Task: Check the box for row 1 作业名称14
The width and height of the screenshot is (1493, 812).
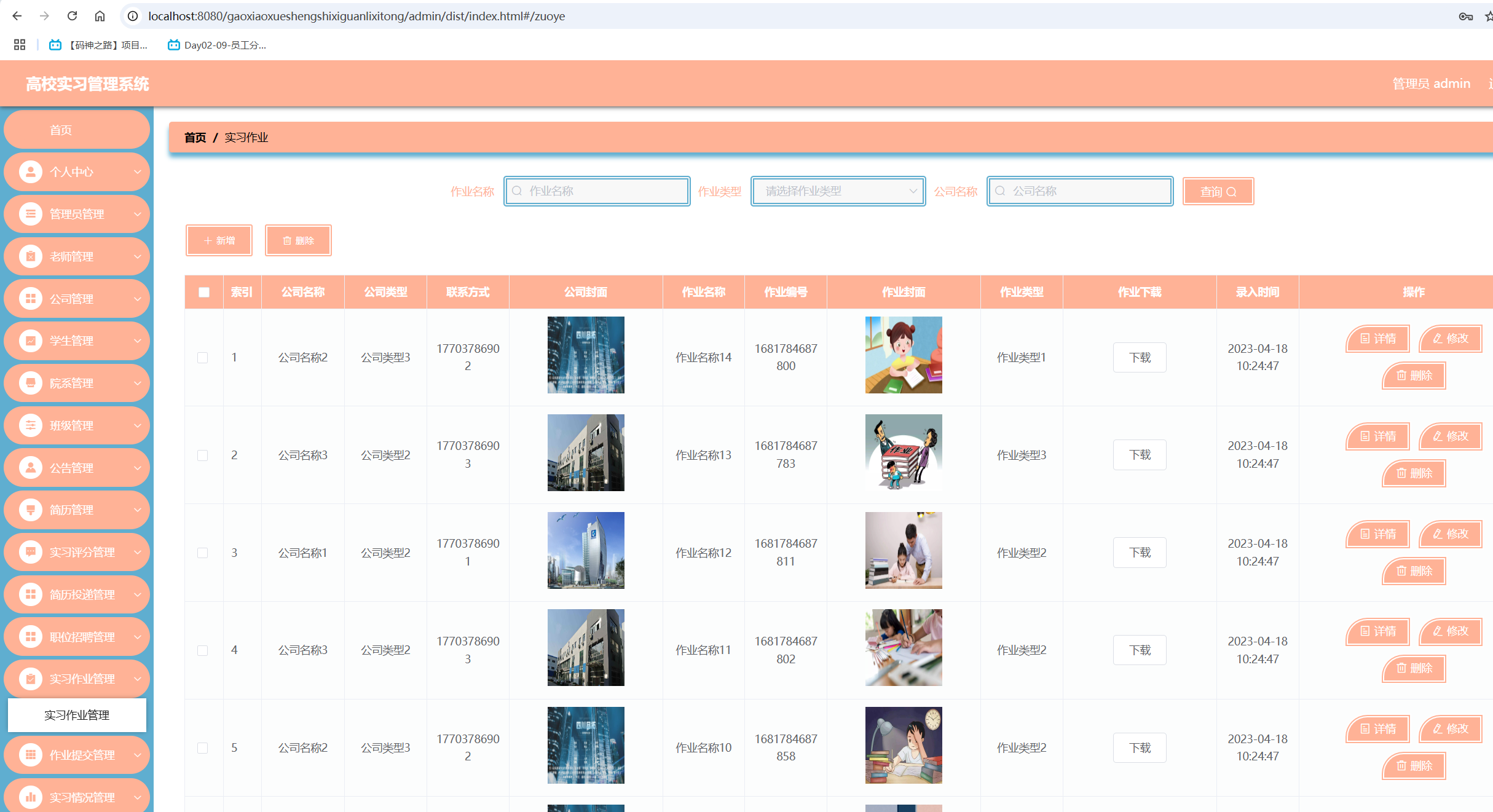Action: coord(202,358)
